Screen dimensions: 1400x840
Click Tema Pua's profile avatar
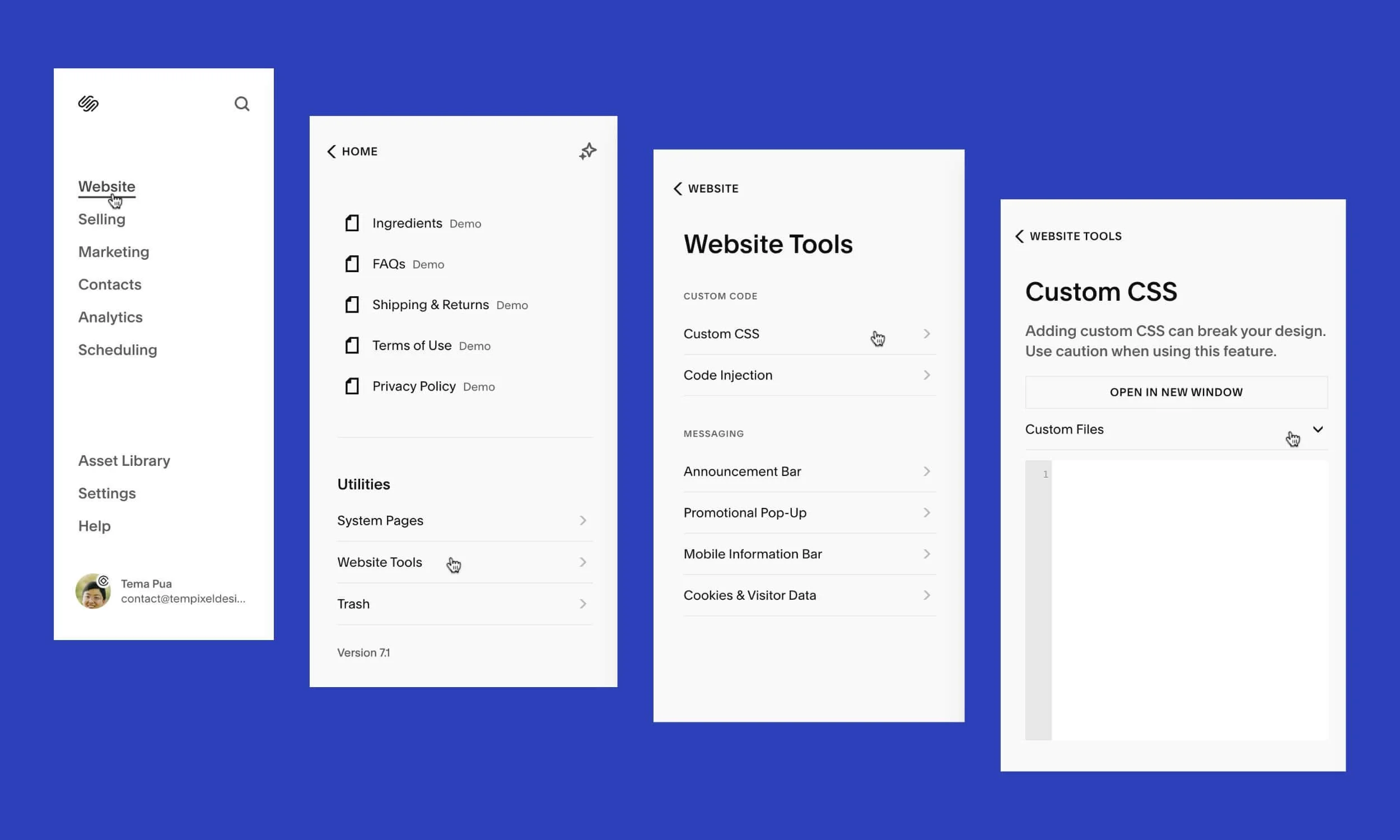[x=94, y=590]
